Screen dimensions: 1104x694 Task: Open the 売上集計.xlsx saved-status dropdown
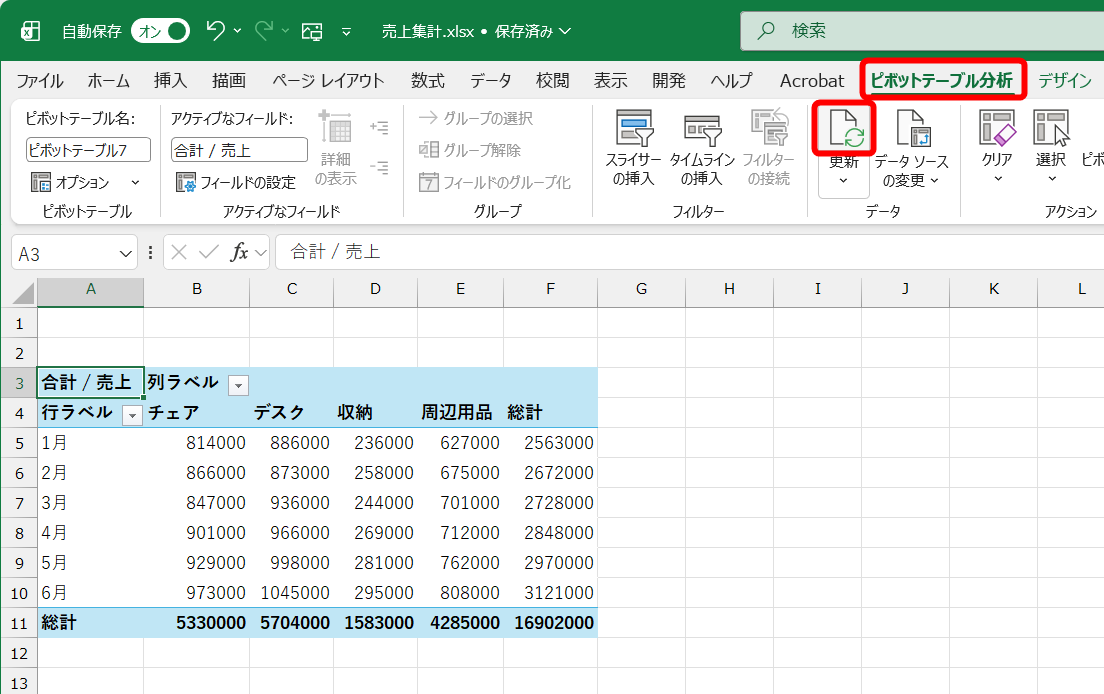tap(565, 31)
